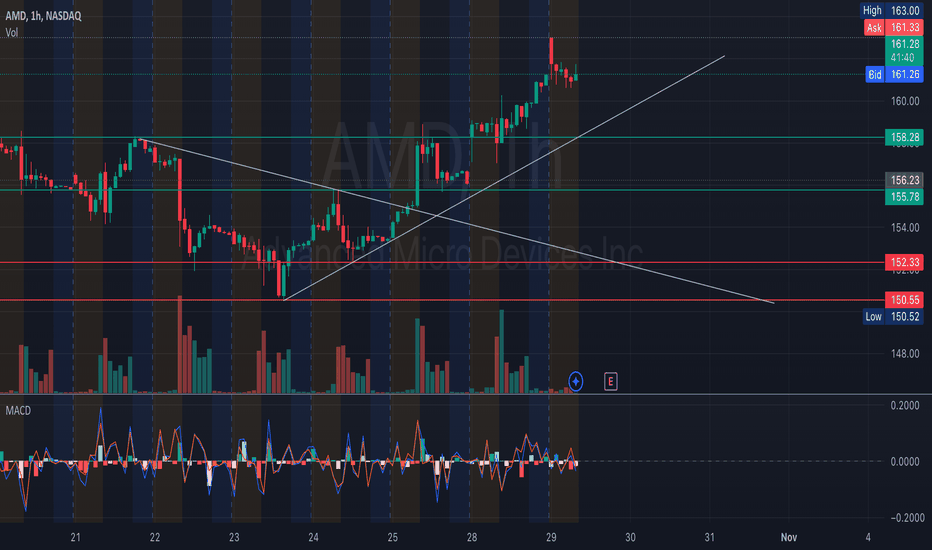Click the High 163.00 price label
This screenshot has width=932, height=550.
[892, 10]
